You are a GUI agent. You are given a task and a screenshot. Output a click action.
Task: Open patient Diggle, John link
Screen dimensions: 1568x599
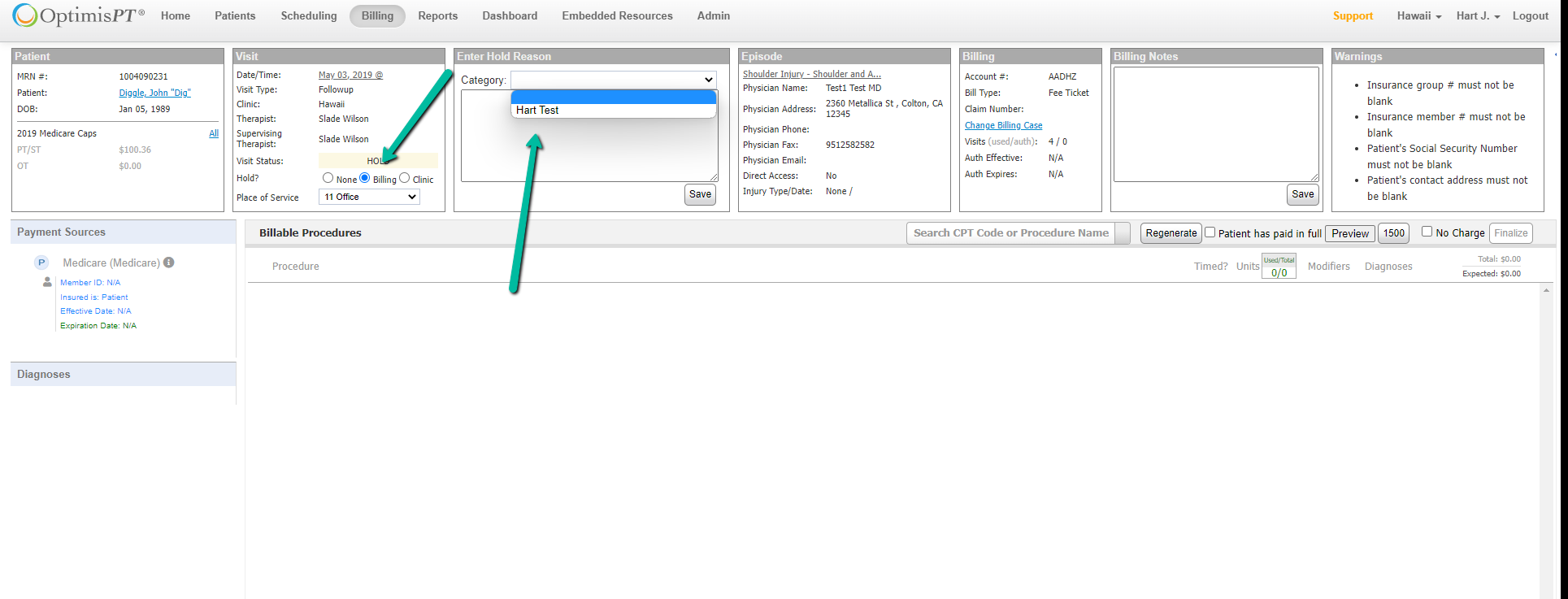click(154, 93)
